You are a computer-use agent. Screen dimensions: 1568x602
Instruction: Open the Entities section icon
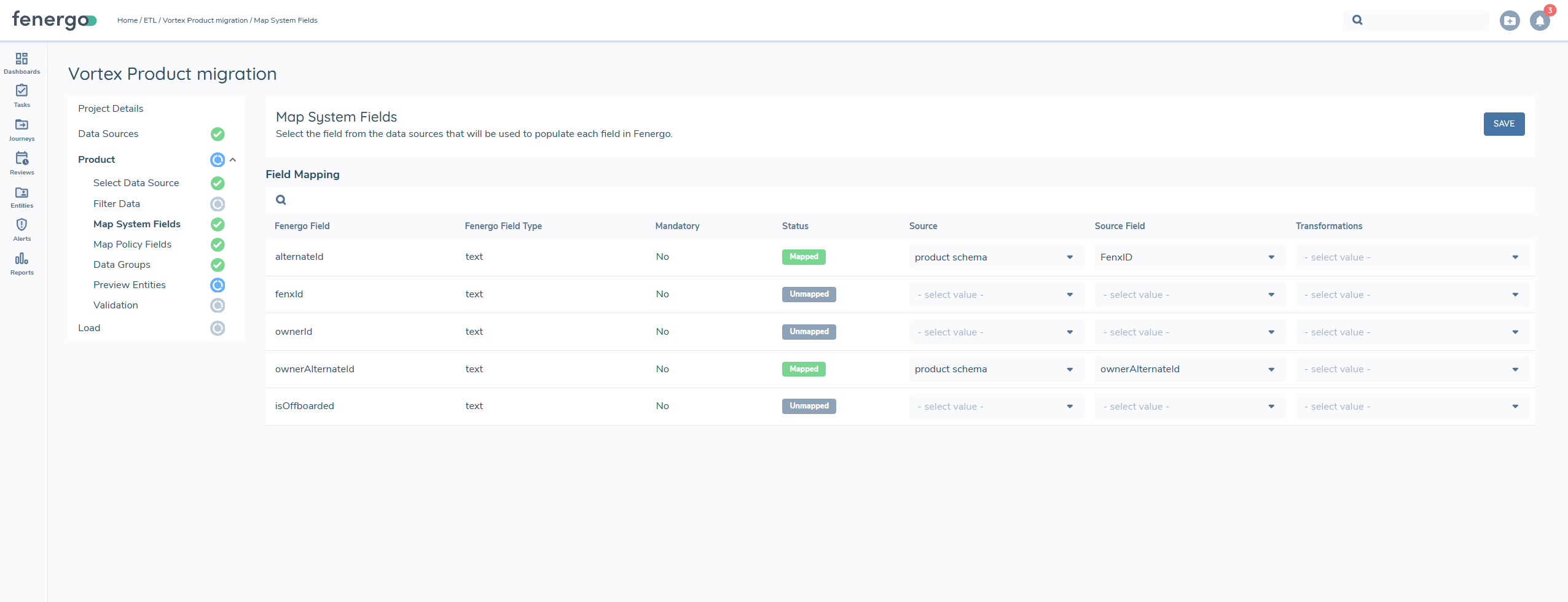22,192
